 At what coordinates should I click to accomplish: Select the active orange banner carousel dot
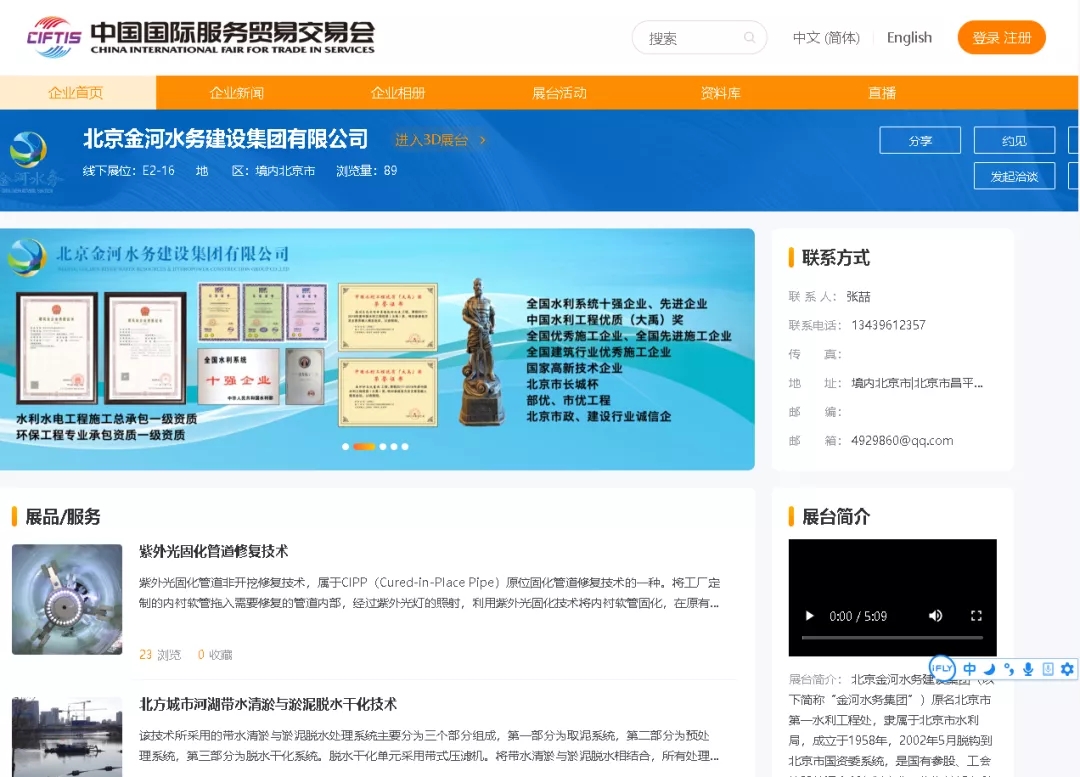coord(364,446)
